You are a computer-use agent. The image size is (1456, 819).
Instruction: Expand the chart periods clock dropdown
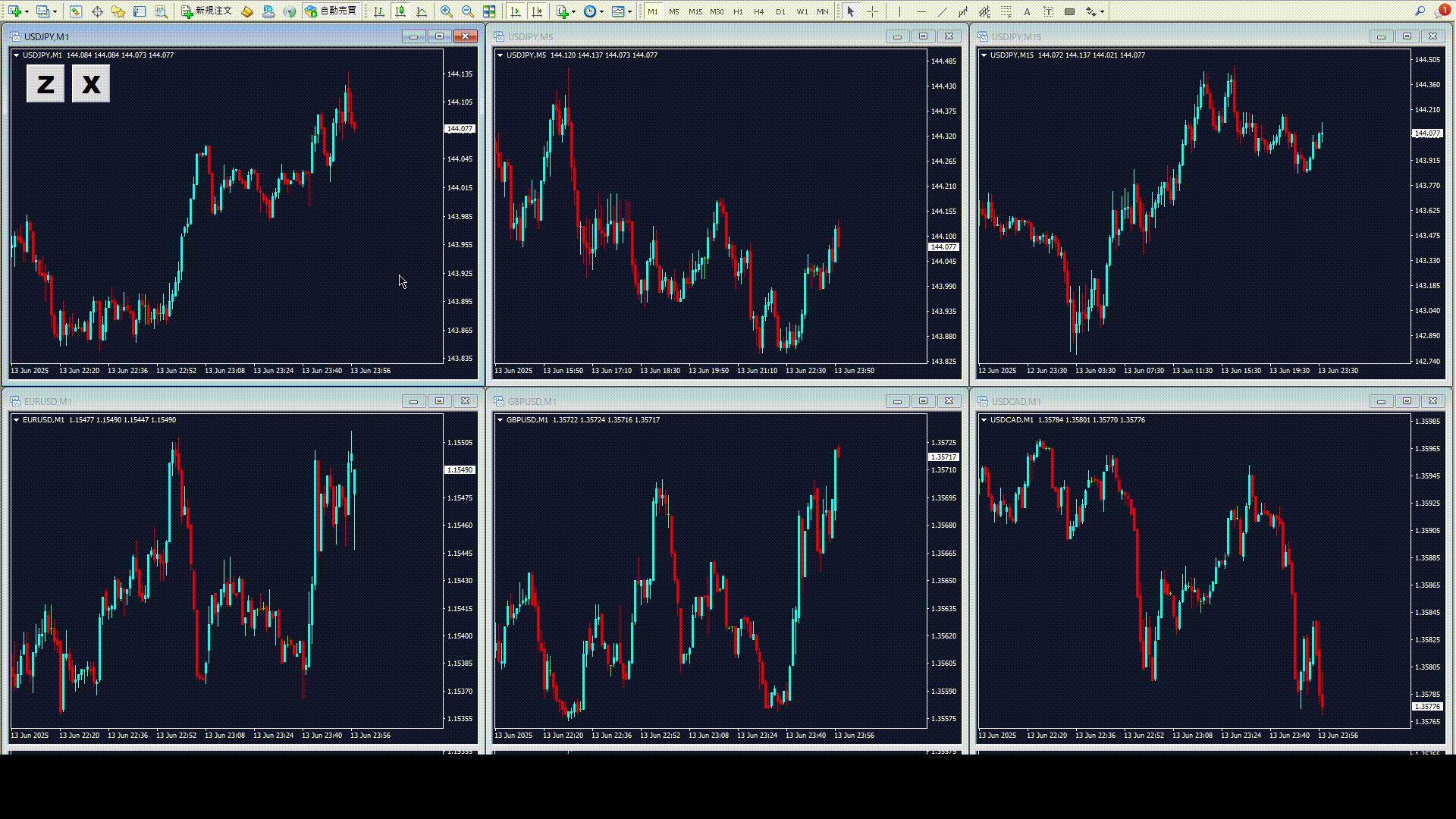tap(601, 11)
